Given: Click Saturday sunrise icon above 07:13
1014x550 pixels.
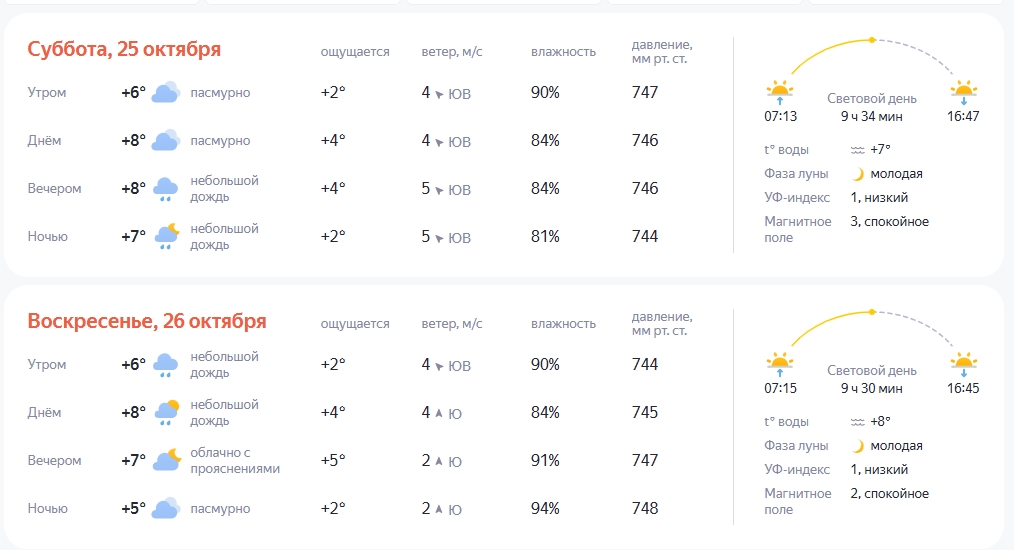Looking at the screenshot, I should (780, 93).
